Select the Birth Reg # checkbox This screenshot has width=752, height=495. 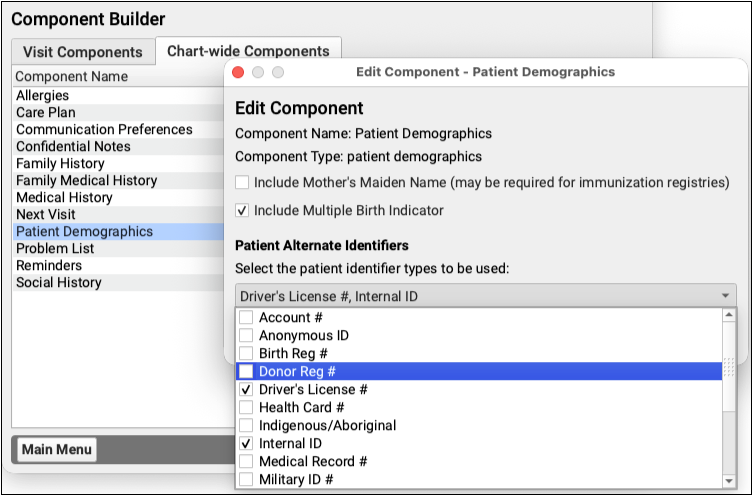click(246, 354)
